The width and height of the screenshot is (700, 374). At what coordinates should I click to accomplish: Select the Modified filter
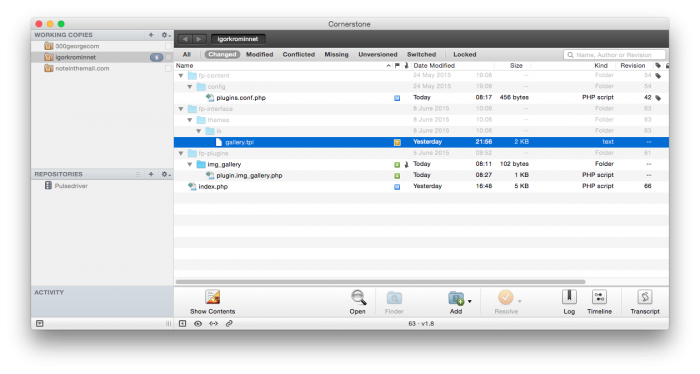click(x=259, y=54)
